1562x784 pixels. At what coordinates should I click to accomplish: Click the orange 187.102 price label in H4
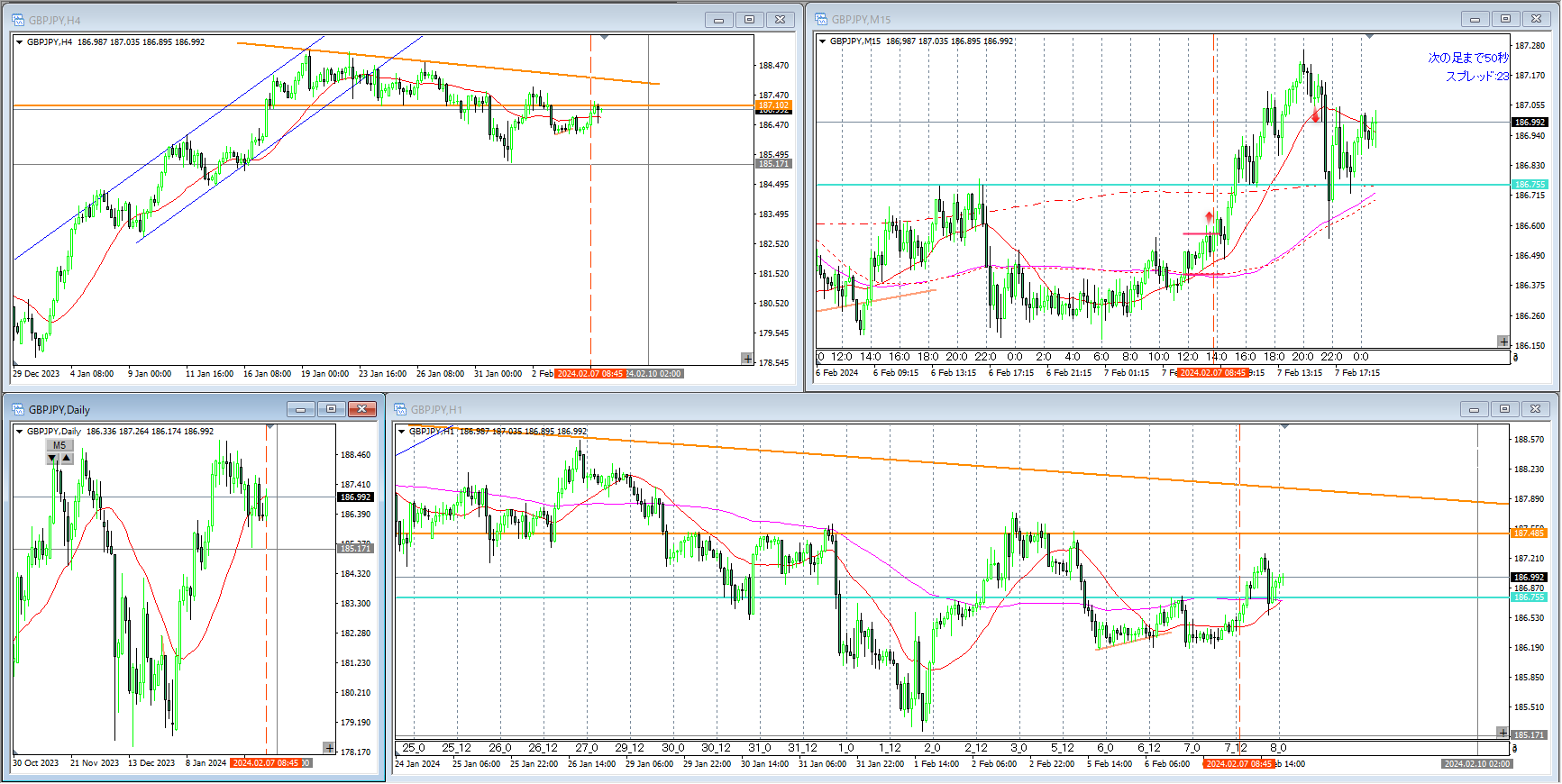click(773, 105)
